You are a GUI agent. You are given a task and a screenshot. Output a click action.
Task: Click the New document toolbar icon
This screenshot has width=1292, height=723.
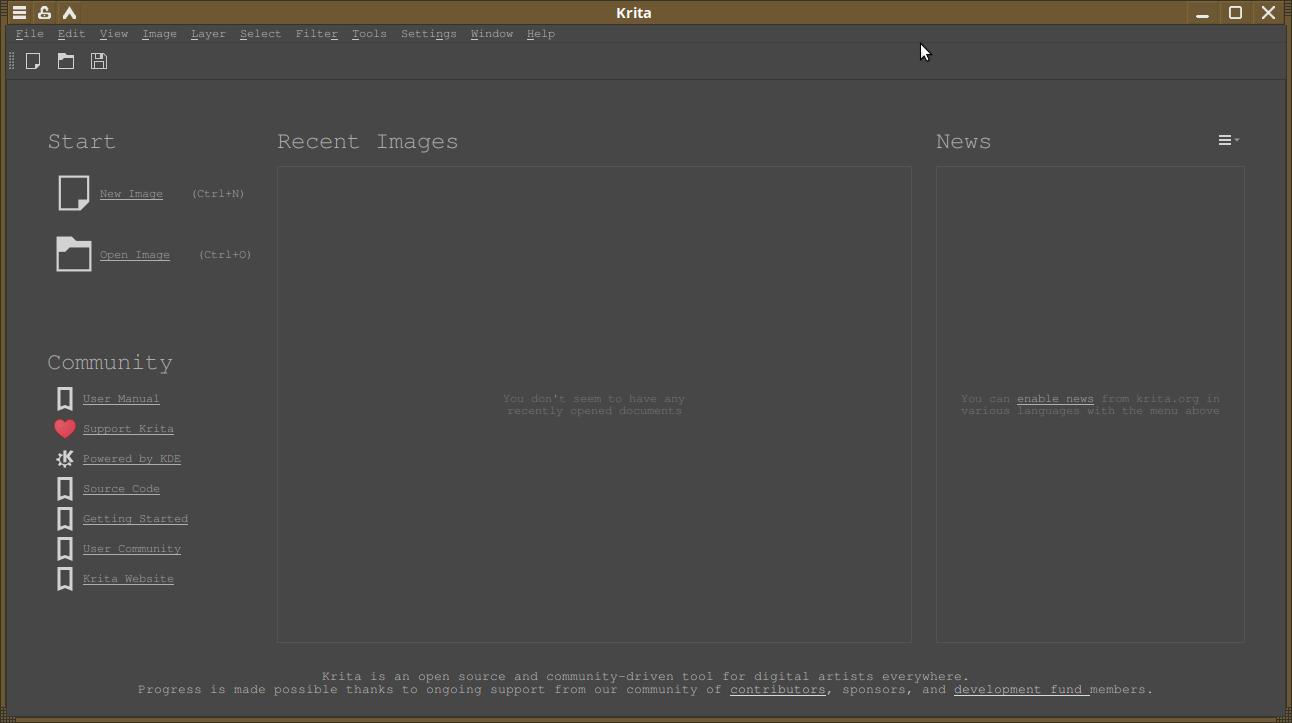[x=33, y=61]
